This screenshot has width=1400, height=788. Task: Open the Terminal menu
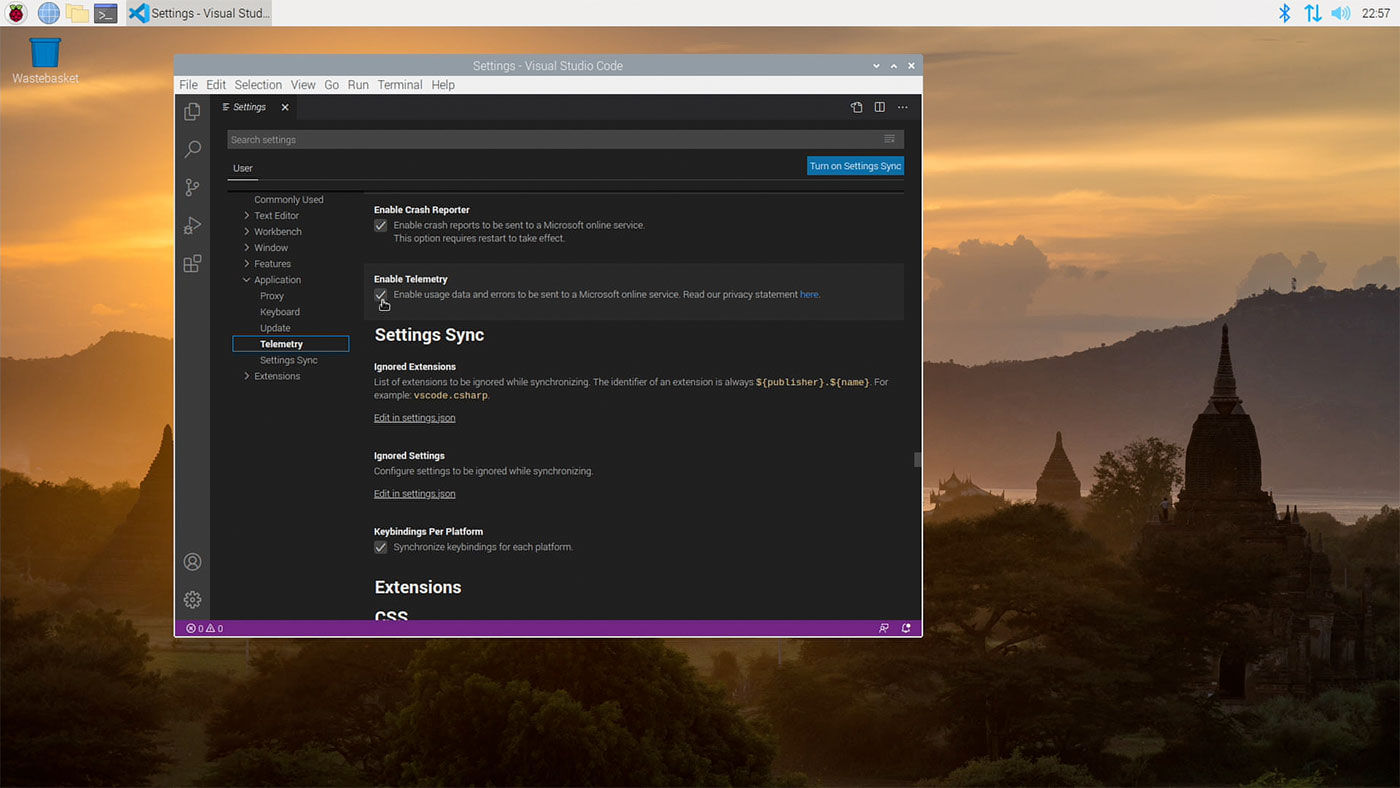(x=400, y=85)
